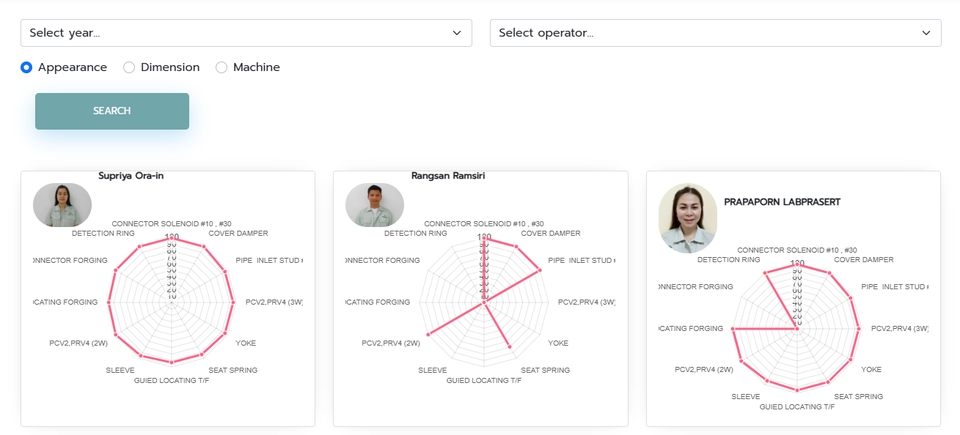960x435 pixels.
Task: Click Rangsan Ramsiri's profile photo
Action: tap(375, 205)
